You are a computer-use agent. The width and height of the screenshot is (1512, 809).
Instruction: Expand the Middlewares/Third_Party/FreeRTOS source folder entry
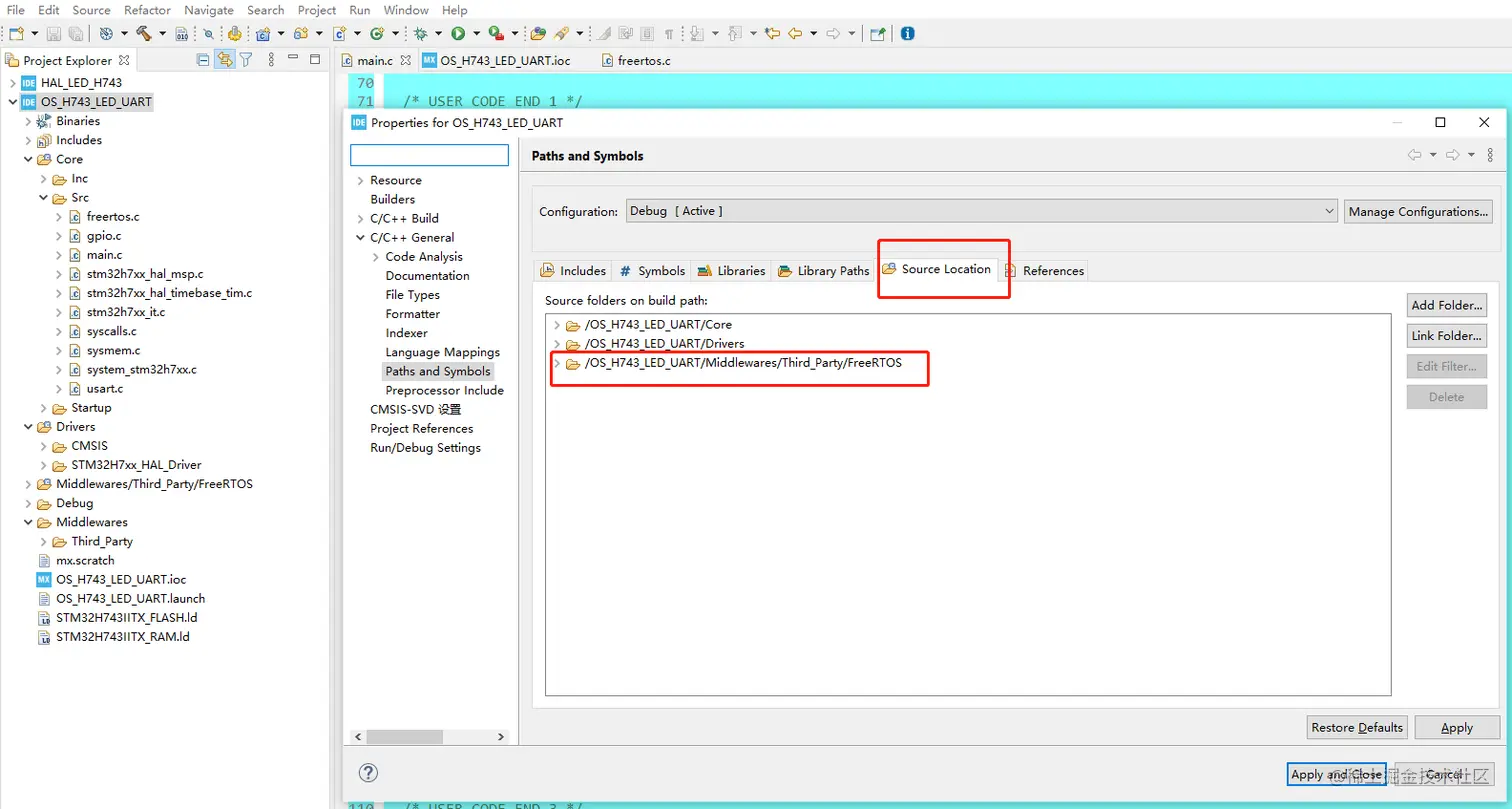tap(557, 363)
